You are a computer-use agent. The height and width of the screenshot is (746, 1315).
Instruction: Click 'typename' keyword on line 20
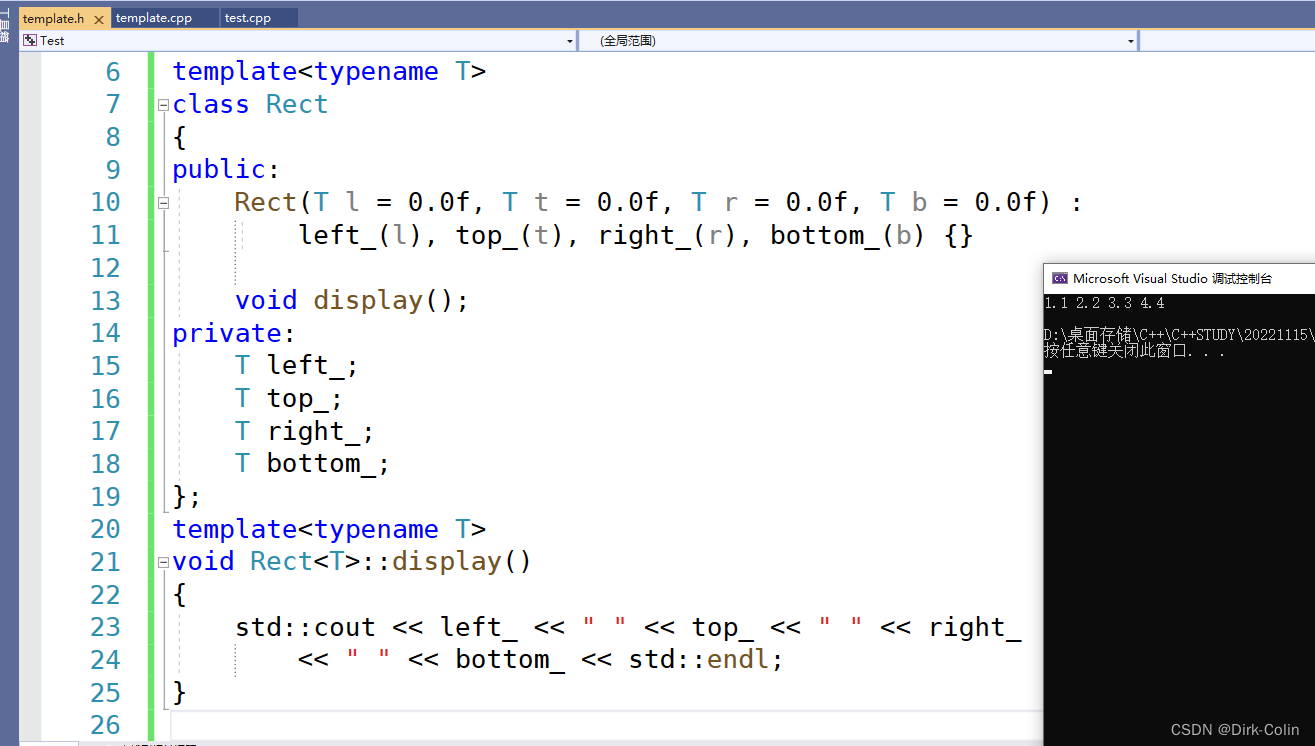376,529
